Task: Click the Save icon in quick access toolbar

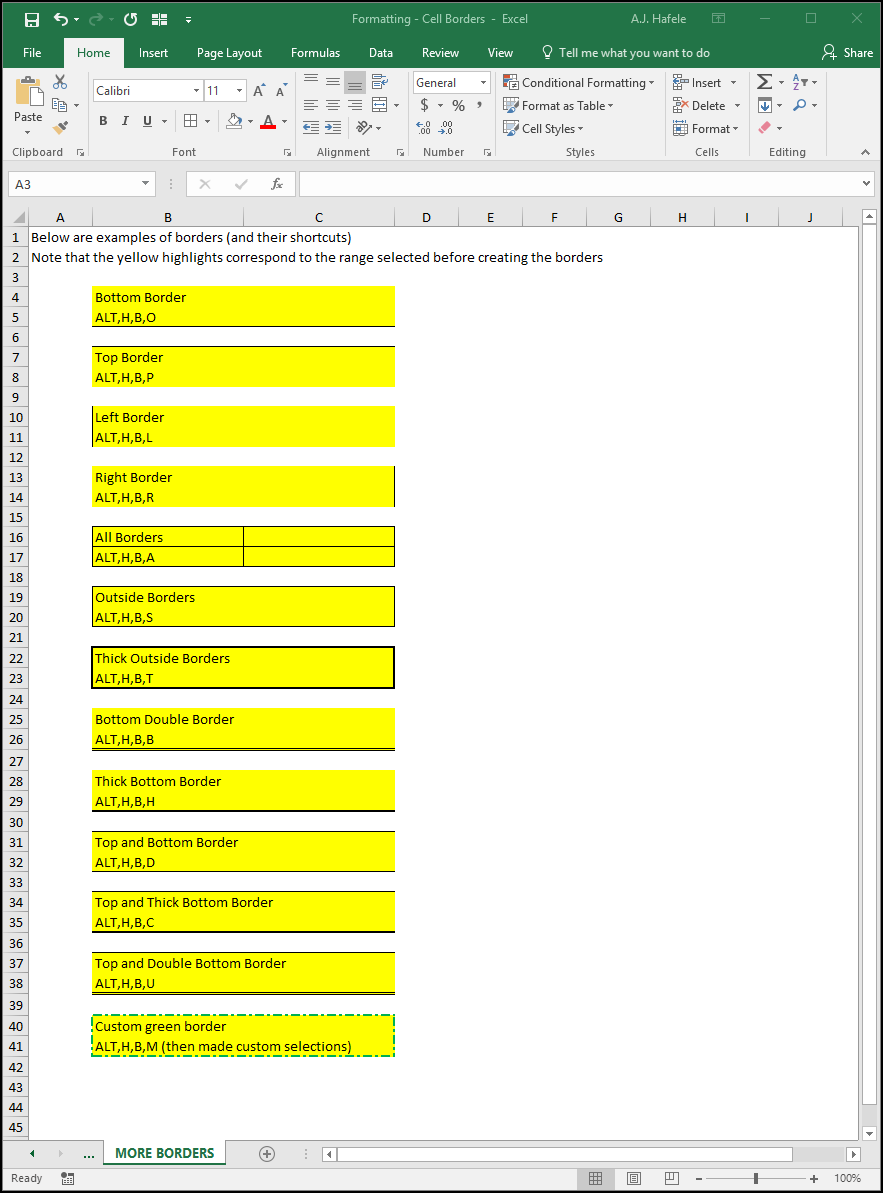Action: [x=31, y=20]
